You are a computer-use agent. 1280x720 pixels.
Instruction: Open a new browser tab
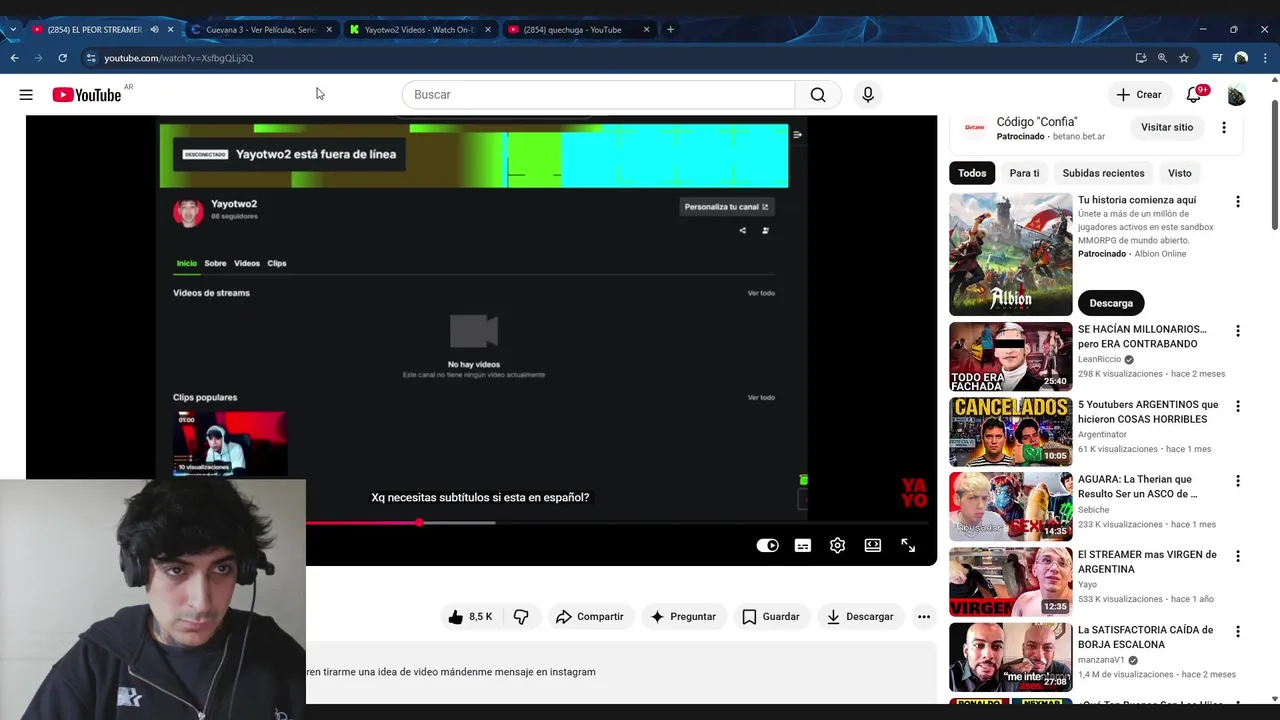(670, 30)
